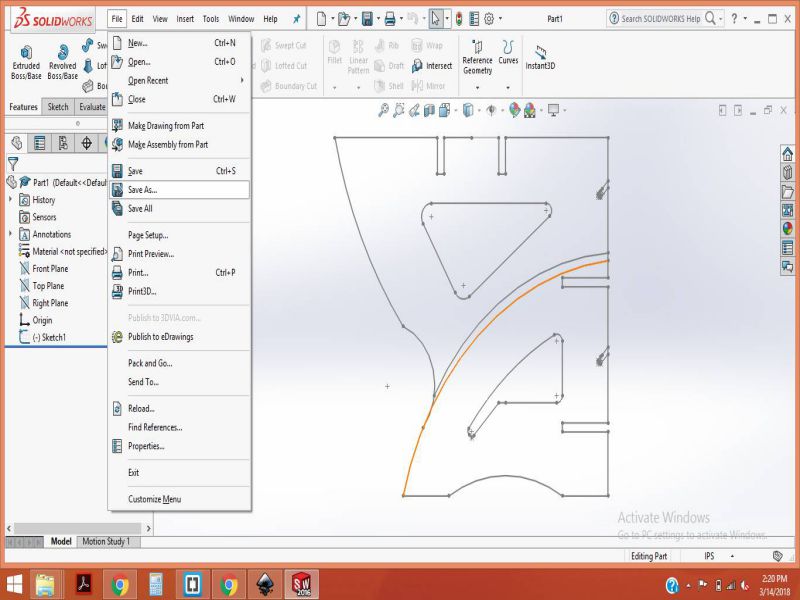Open Inkscape from taskbar

click(x=265, y=584)
